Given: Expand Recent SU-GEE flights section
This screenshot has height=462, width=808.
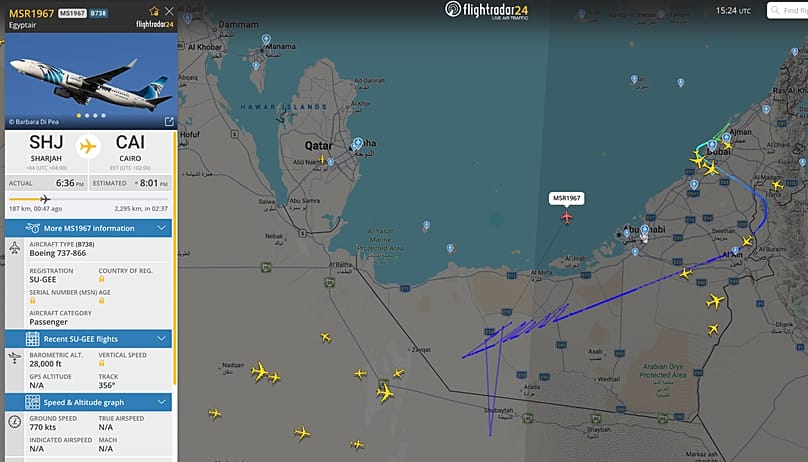Looking at the screenshot, I should (88, 339).
